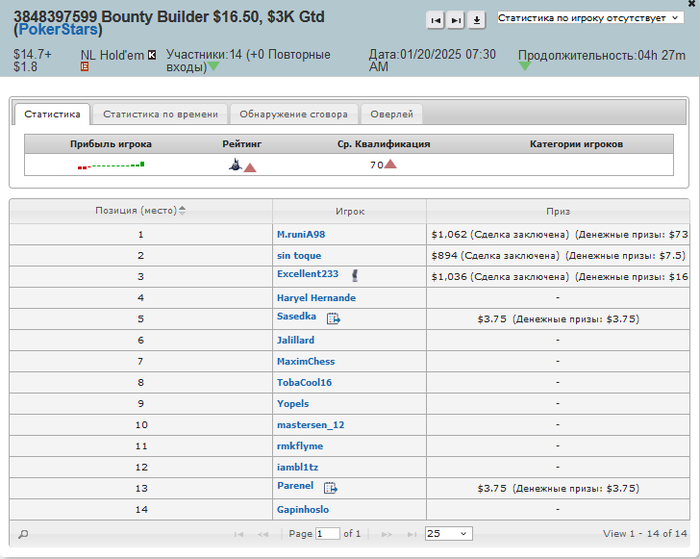The width and height of the screenshot is (700, 559).
Task: Click Parenel's $3.75 prize cell
Action: pyautogui.click(x=558, y=488)
